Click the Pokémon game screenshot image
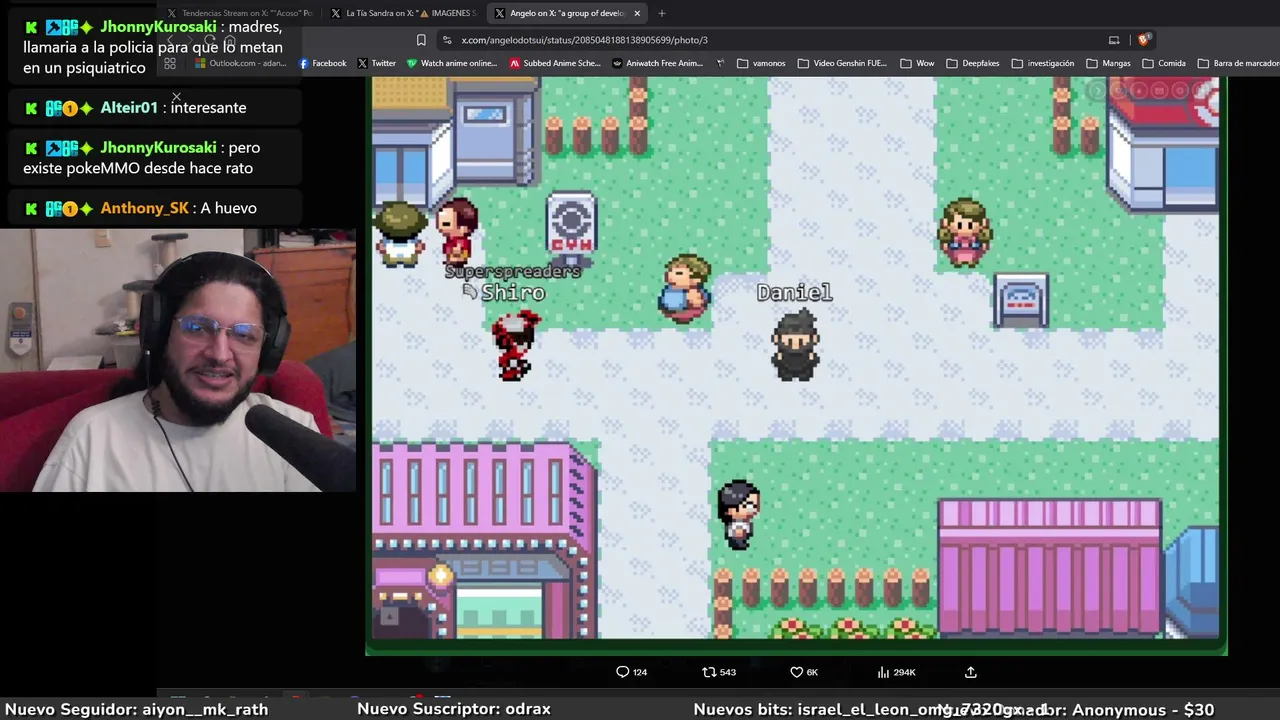The image size is (1280, 720). click(796, 365)
